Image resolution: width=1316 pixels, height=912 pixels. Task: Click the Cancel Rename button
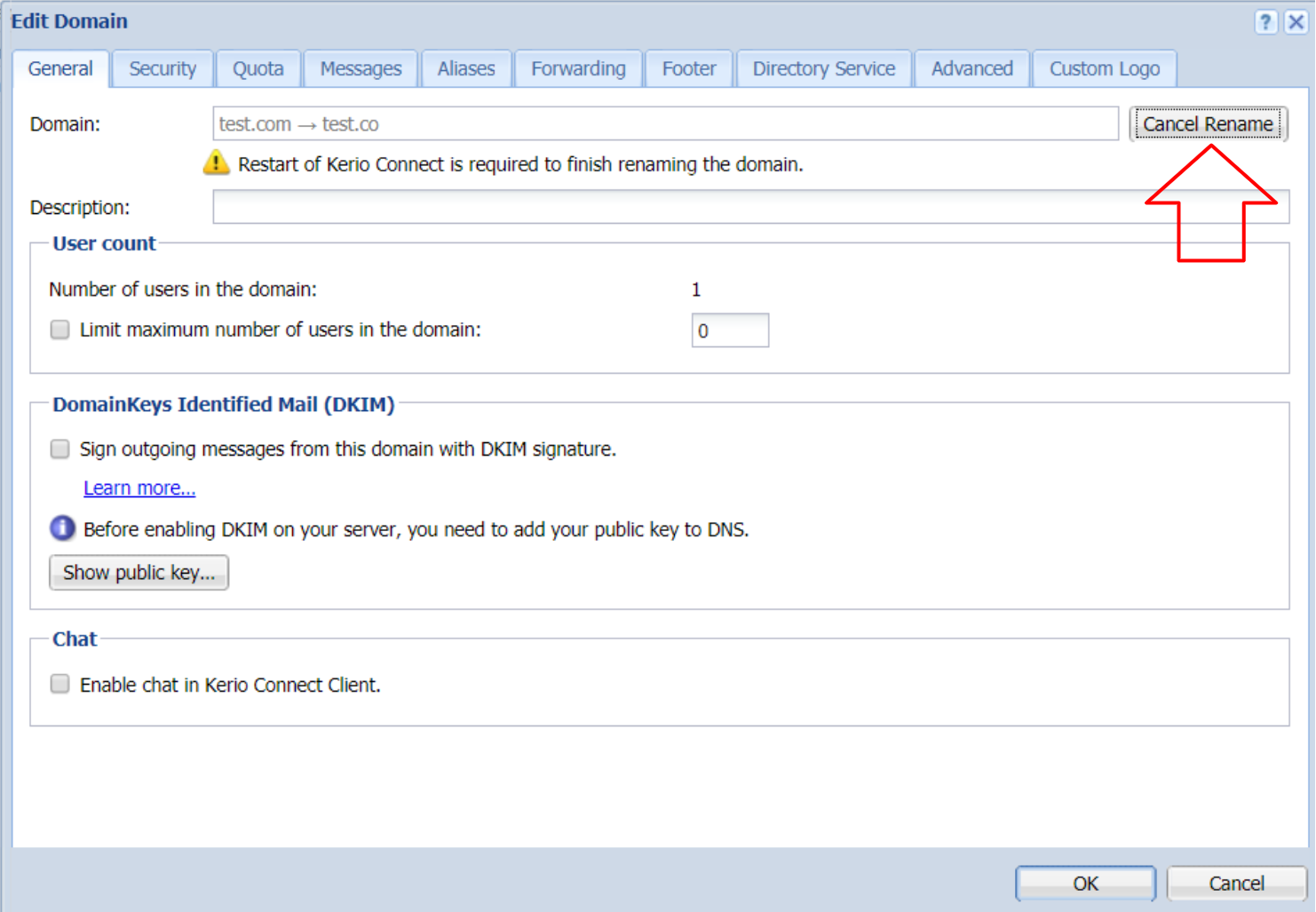1208,124
